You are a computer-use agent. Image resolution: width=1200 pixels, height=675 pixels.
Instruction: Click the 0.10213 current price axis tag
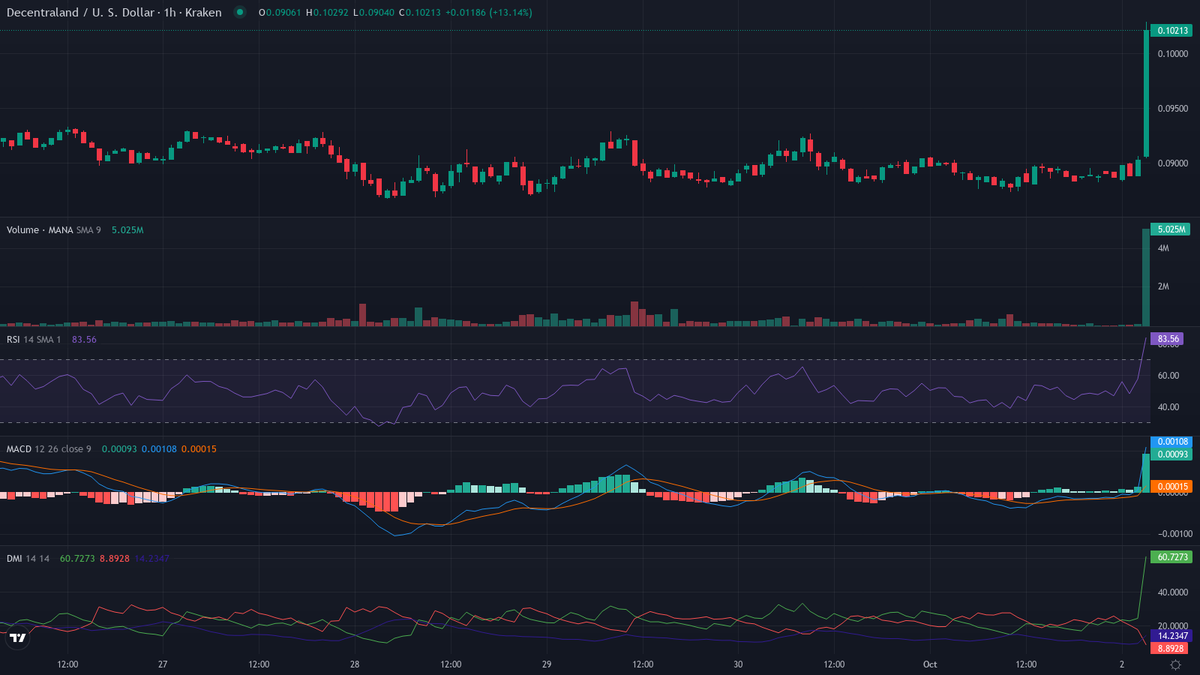(x=1174, y=30)
